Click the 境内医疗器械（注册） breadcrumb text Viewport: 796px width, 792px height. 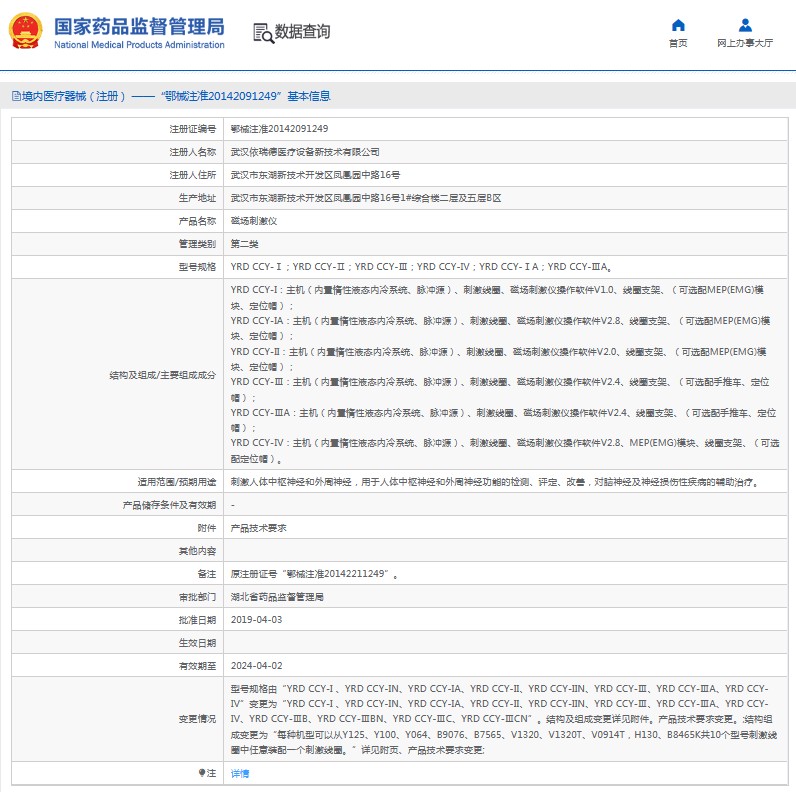pos(74,96)
